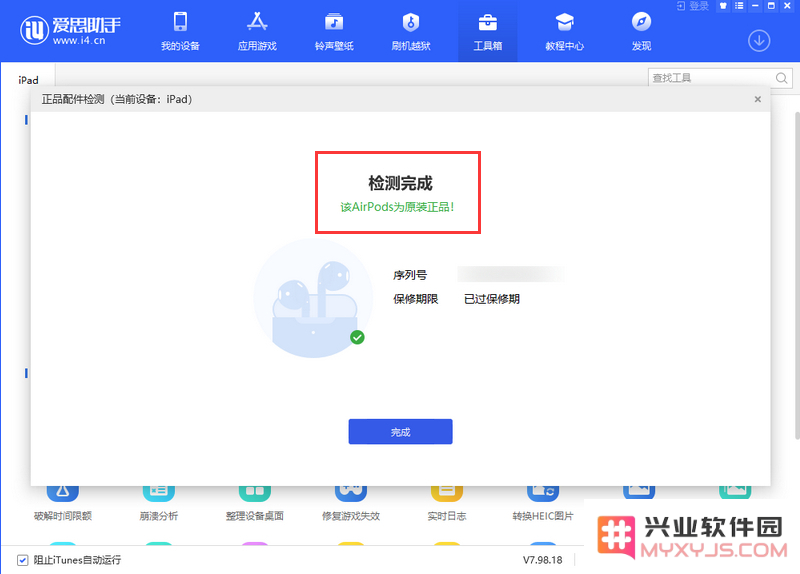Open 教程中心 tutorial center
Viewport: 800px width, 574px height.
pyautogui.click(x=564, y=31)
